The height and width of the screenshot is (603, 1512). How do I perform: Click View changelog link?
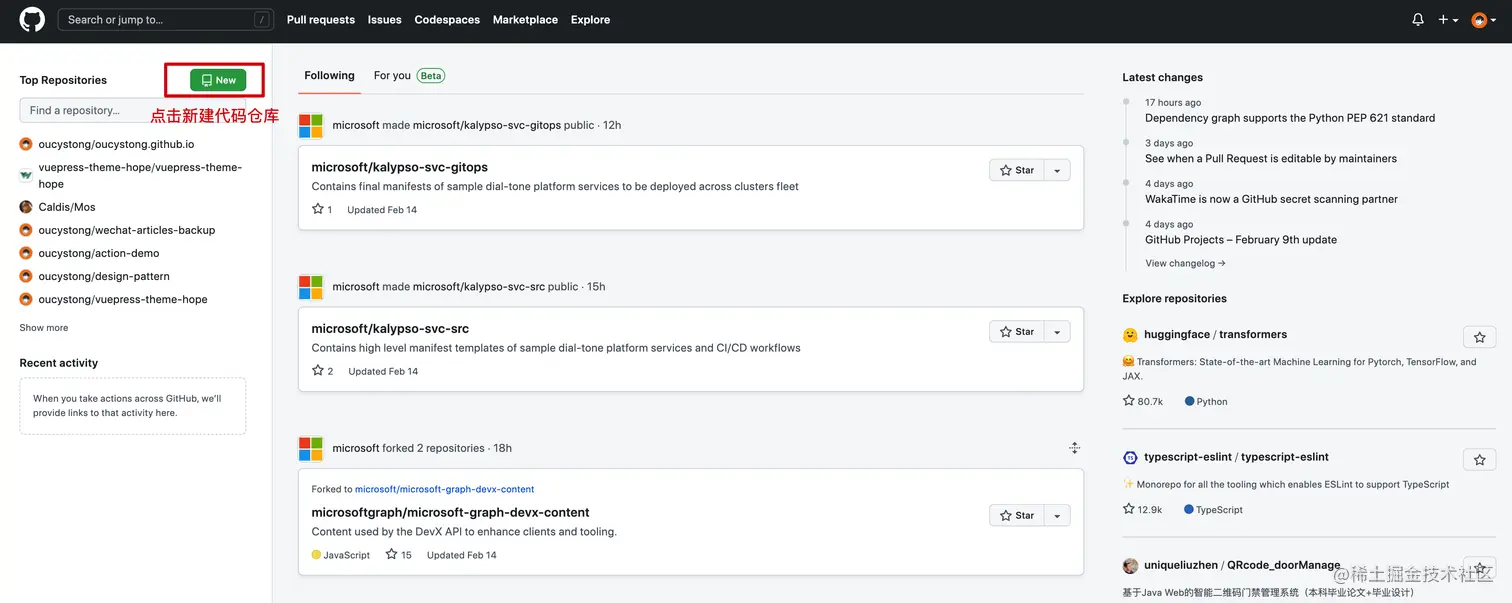1185,263
